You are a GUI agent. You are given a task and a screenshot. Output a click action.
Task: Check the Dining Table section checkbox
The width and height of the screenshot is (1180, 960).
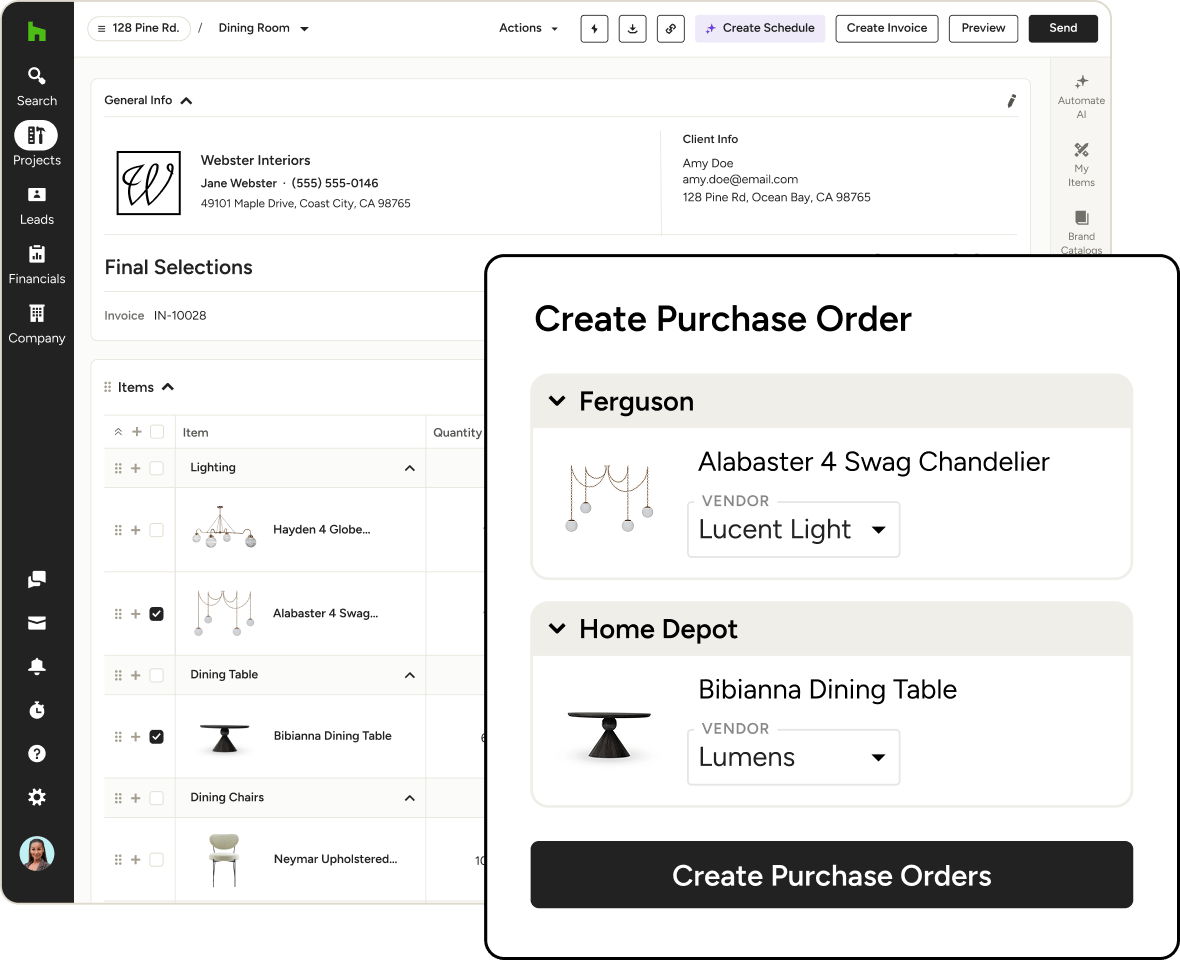pyautogui.click(x=157, y=676)
